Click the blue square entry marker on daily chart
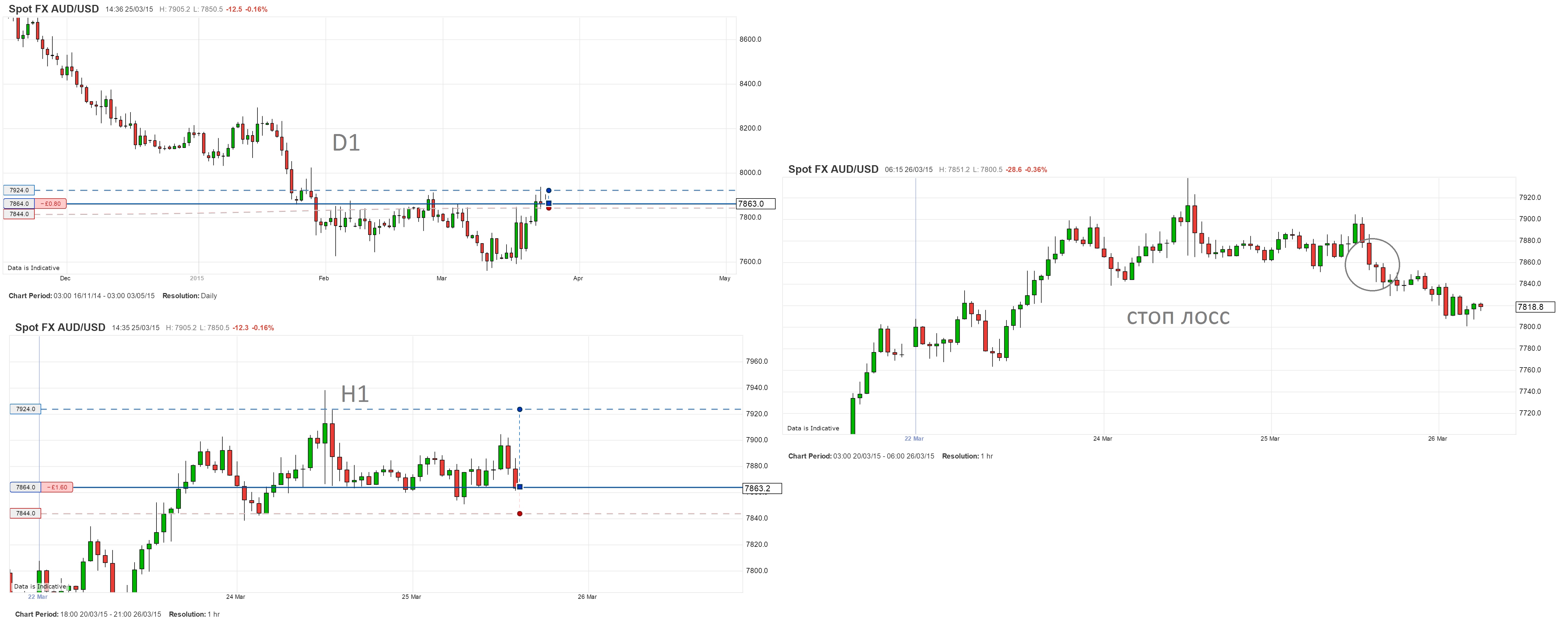The width and height of the screenshot is (1568, 637). 548,203
